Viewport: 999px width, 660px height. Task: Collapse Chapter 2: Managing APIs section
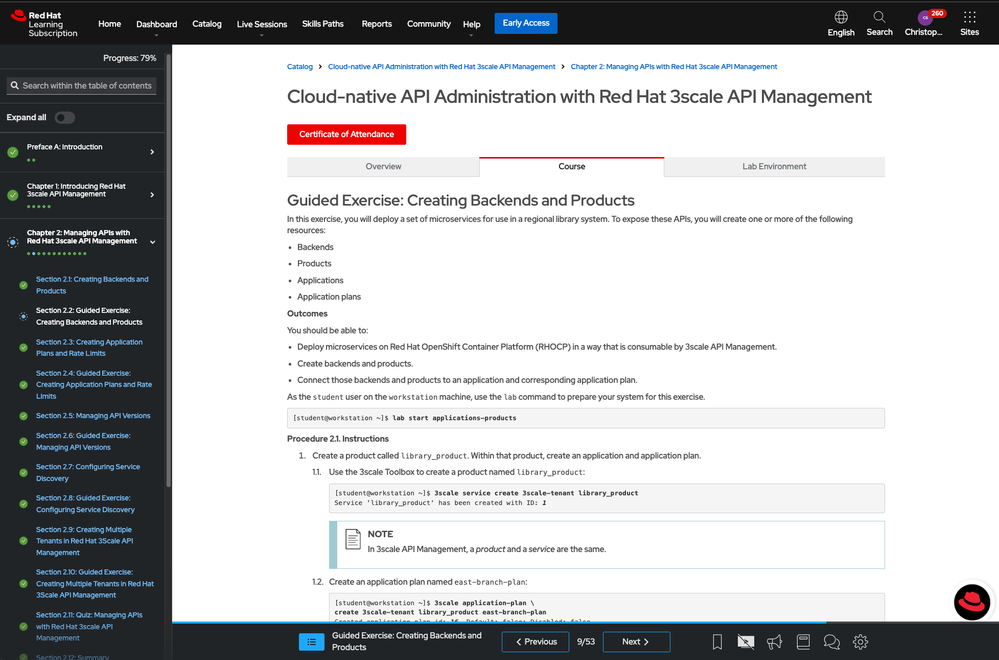152,242
